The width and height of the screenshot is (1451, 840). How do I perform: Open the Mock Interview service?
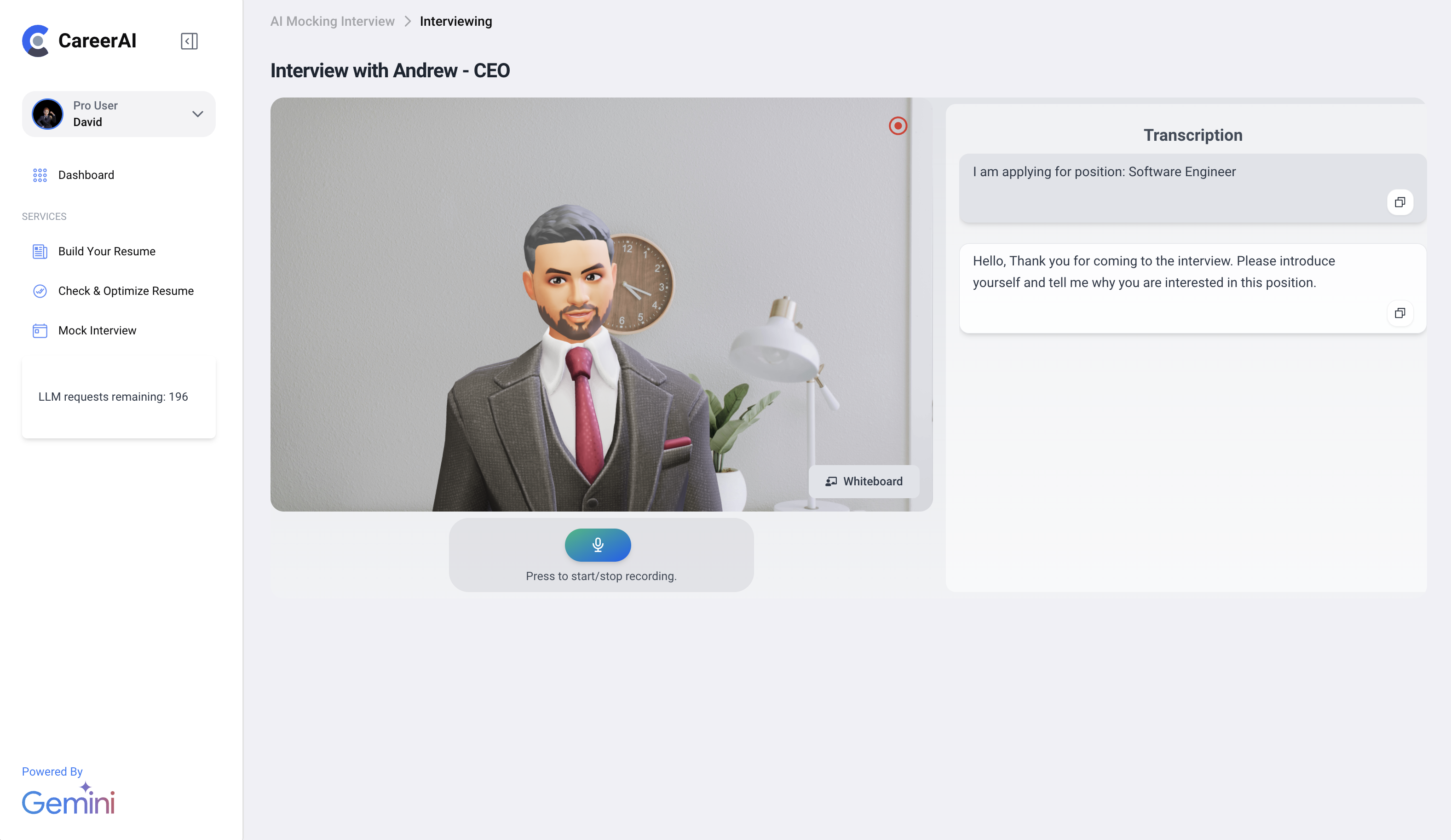[98, 330]
